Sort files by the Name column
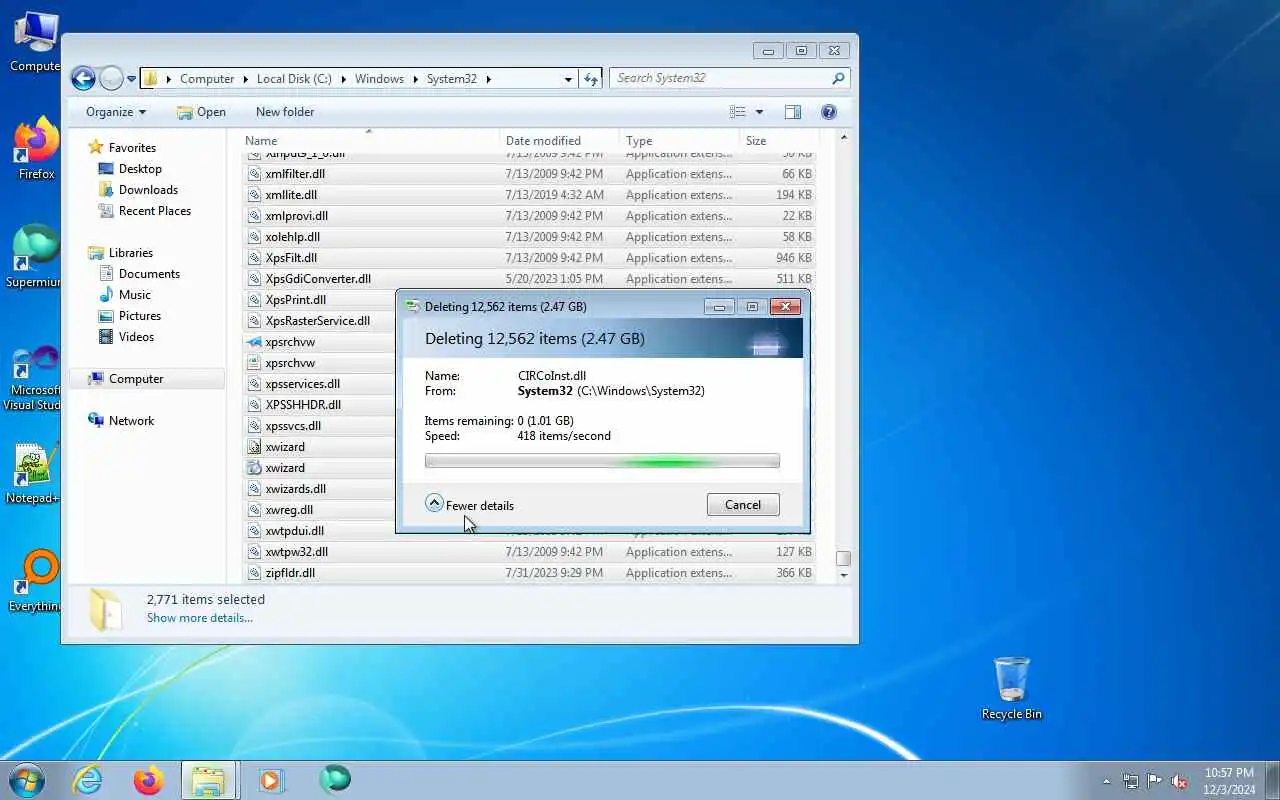The width and height of the screenshot is (1280, 800). [x=368, y=141]
